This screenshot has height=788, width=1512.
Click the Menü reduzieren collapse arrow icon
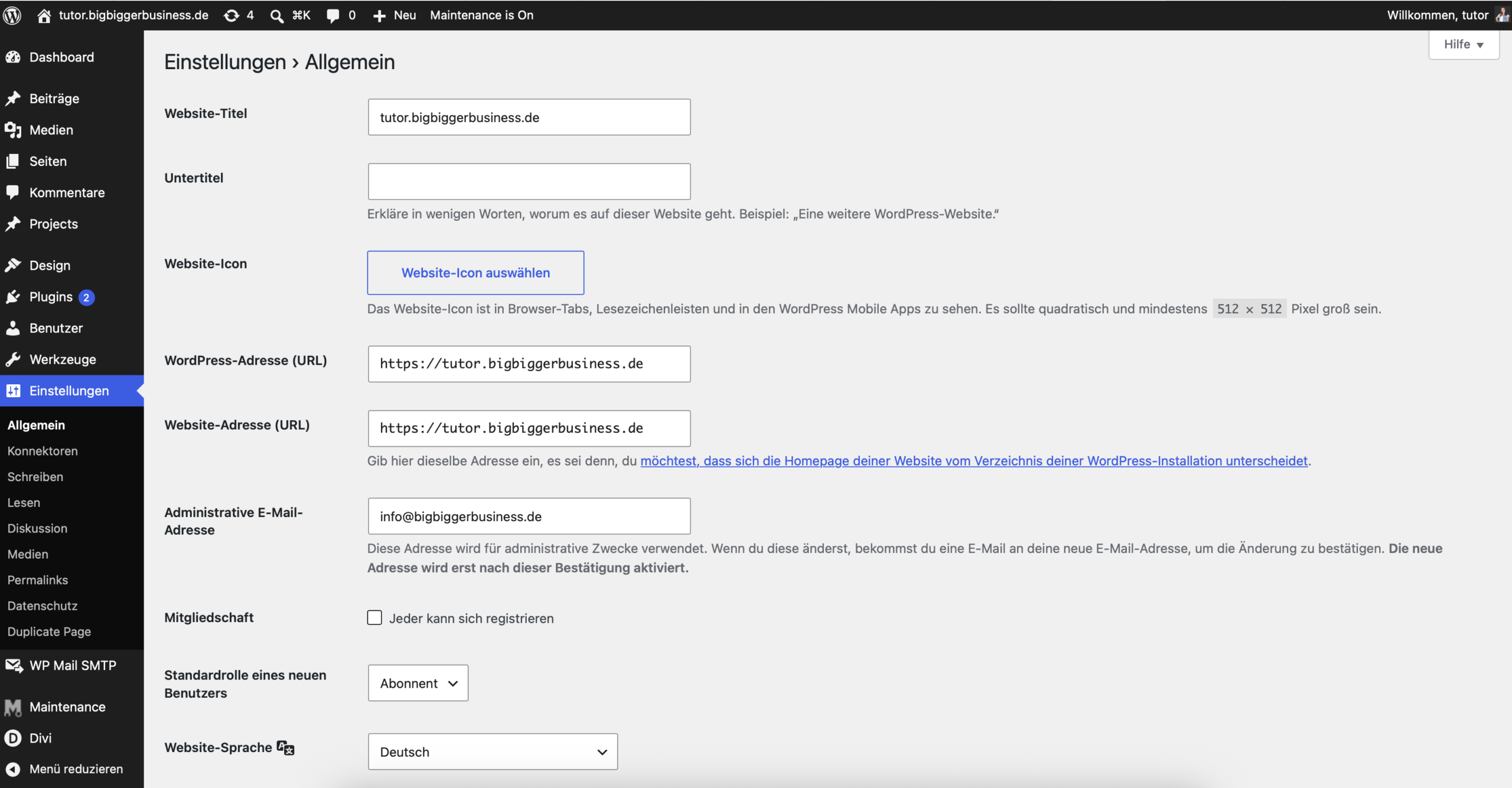[x=13, y=769]
